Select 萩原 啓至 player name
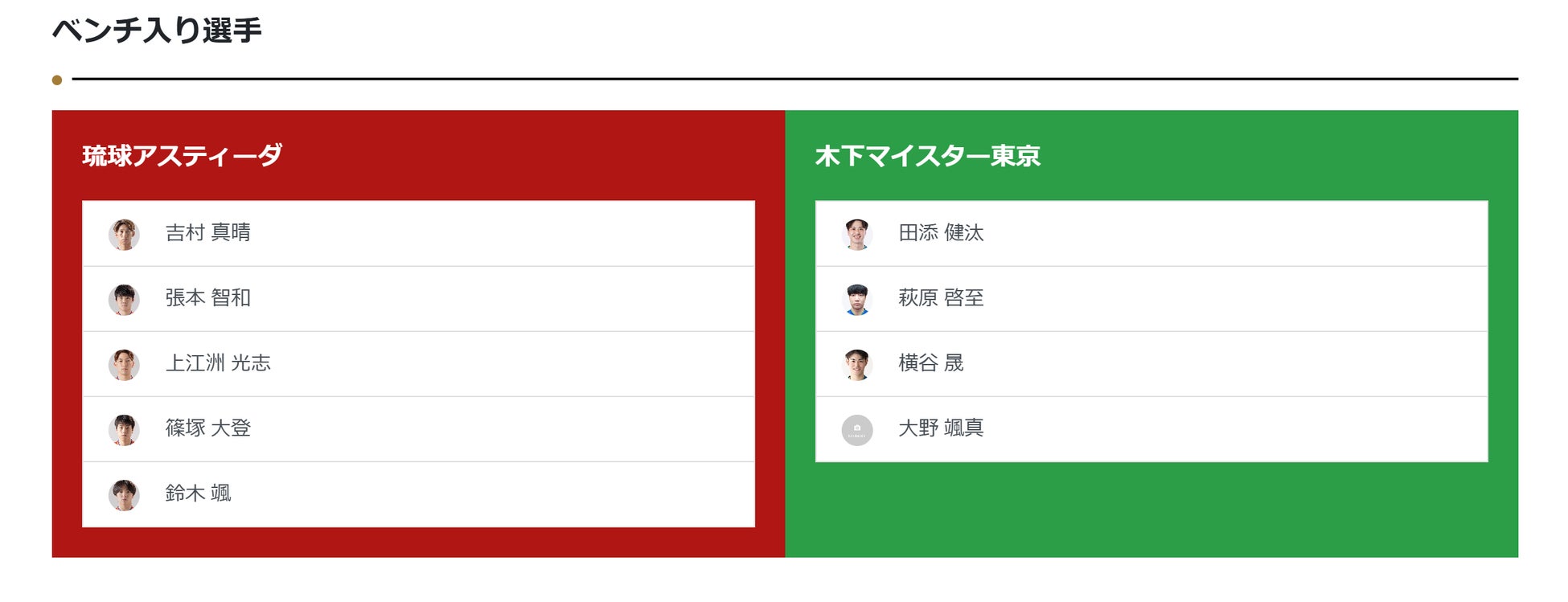This screenshot has height=602, width=1568. point(941,298)
